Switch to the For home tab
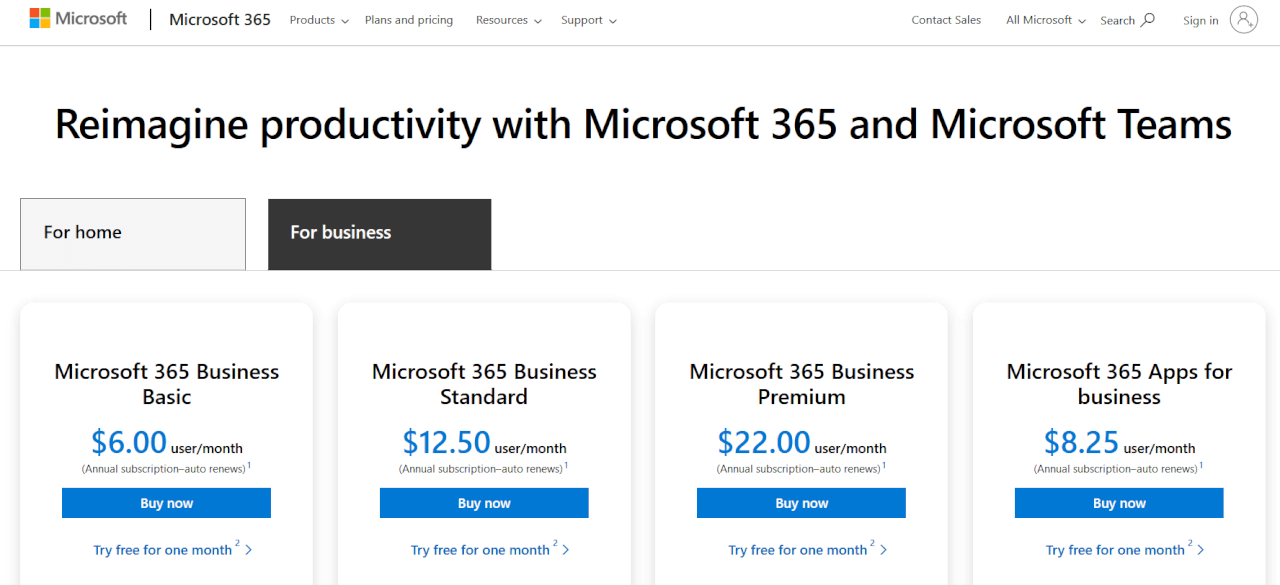 (x=132, y=232)
